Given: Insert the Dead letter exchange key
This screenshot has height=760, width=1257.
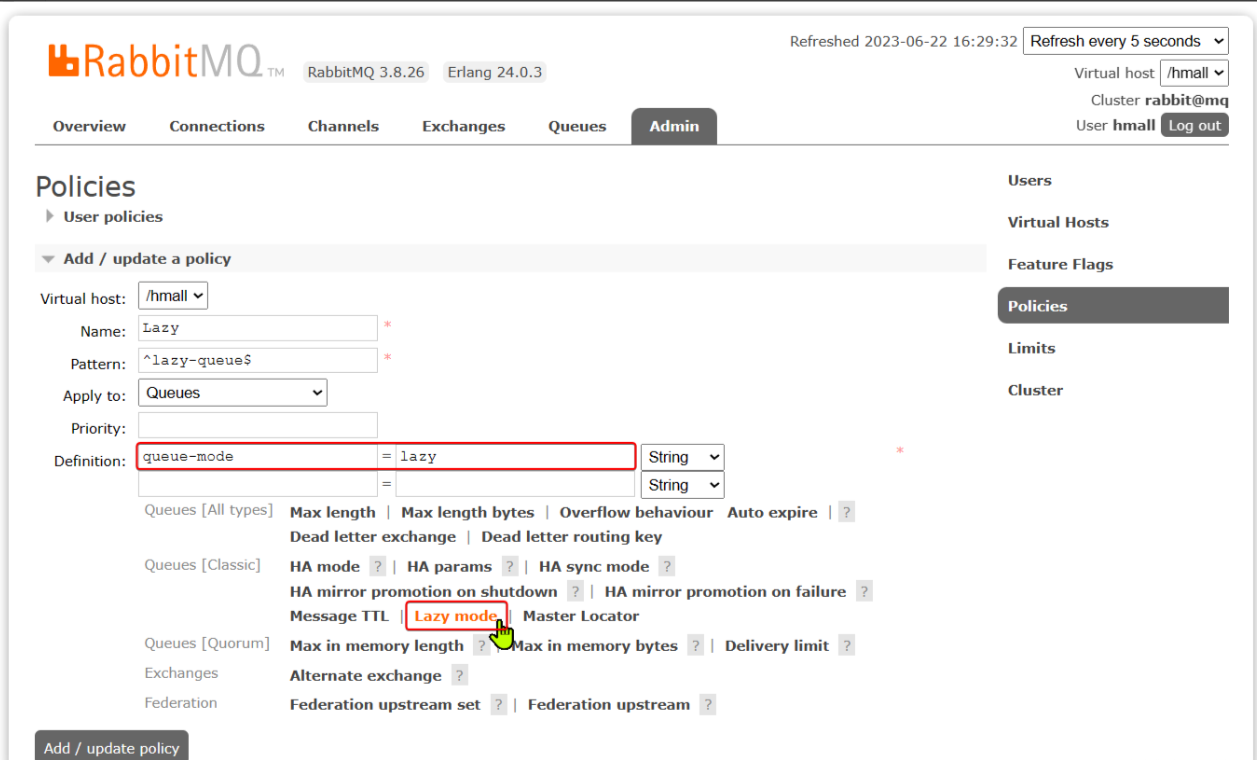Looking at the screenshot, I should pyautogui.click(x=372, y=537).
